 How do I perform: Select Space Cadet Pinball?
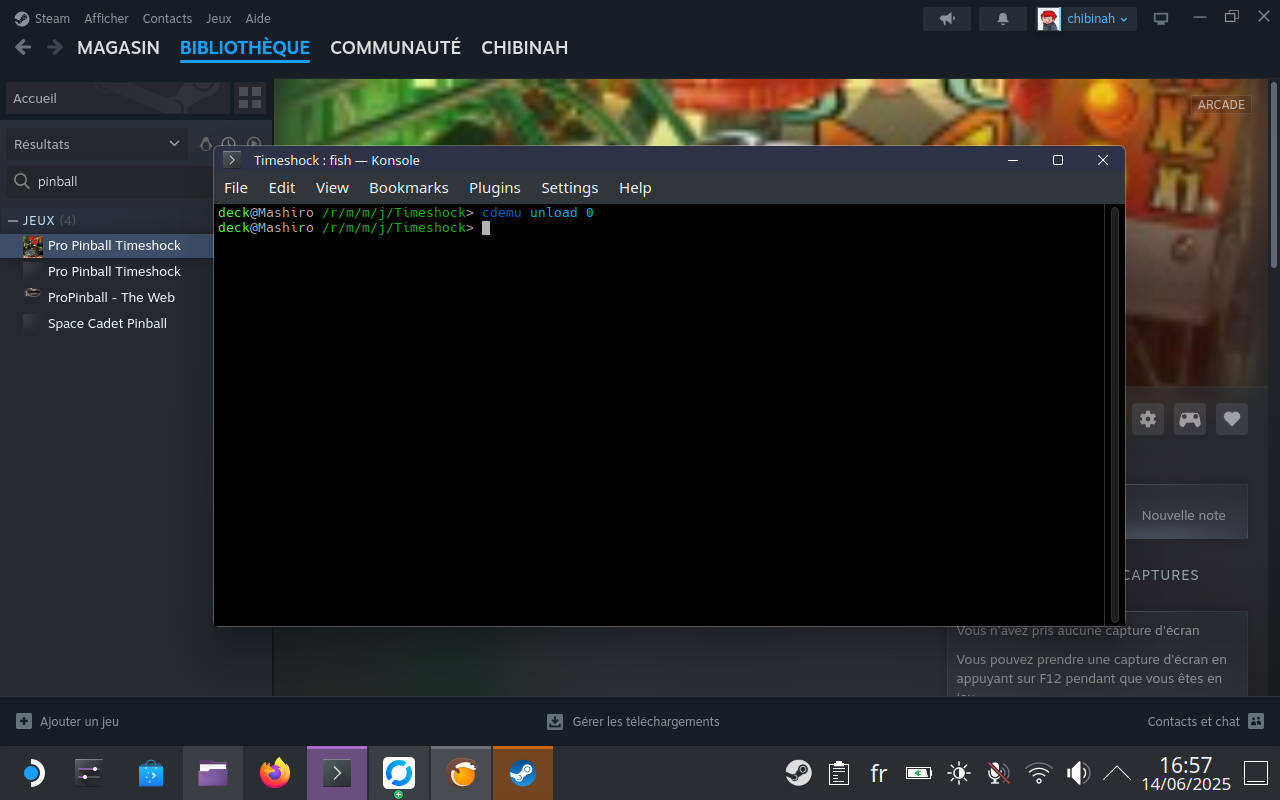click(x=107, y=323)
